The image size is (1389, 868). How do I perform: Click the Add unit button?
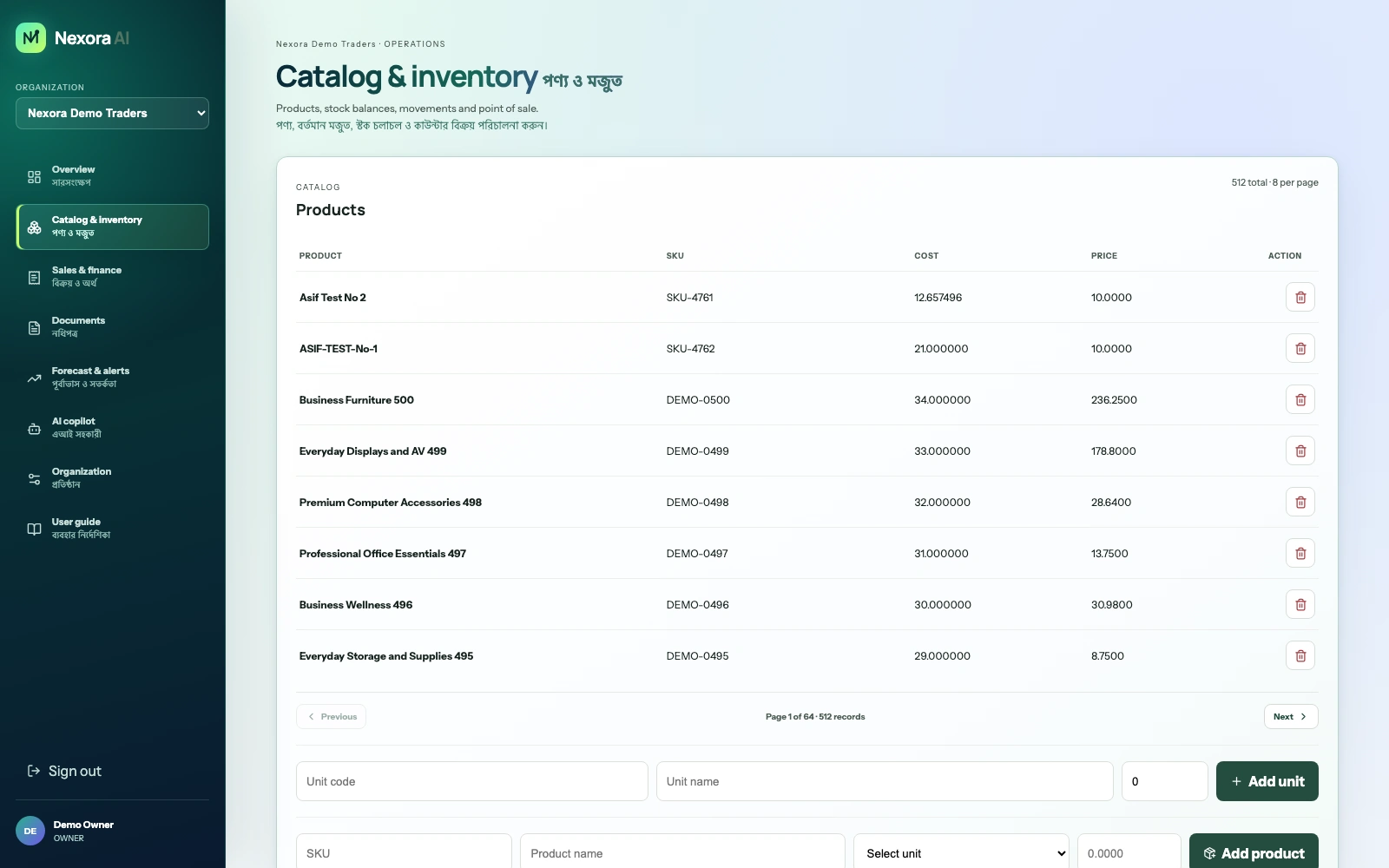click(1267, 781)
